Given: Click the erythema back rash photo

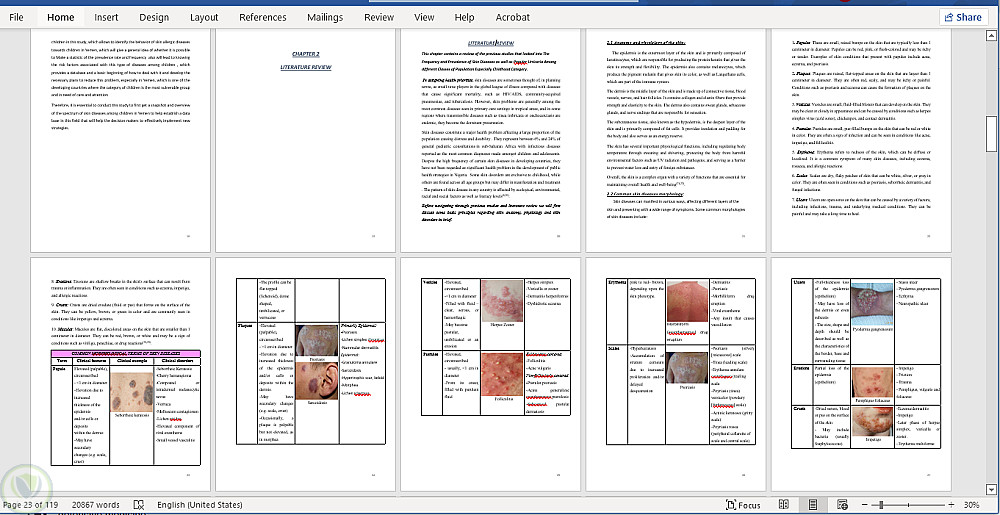Looking at the screenshot, I should [686, 300].
